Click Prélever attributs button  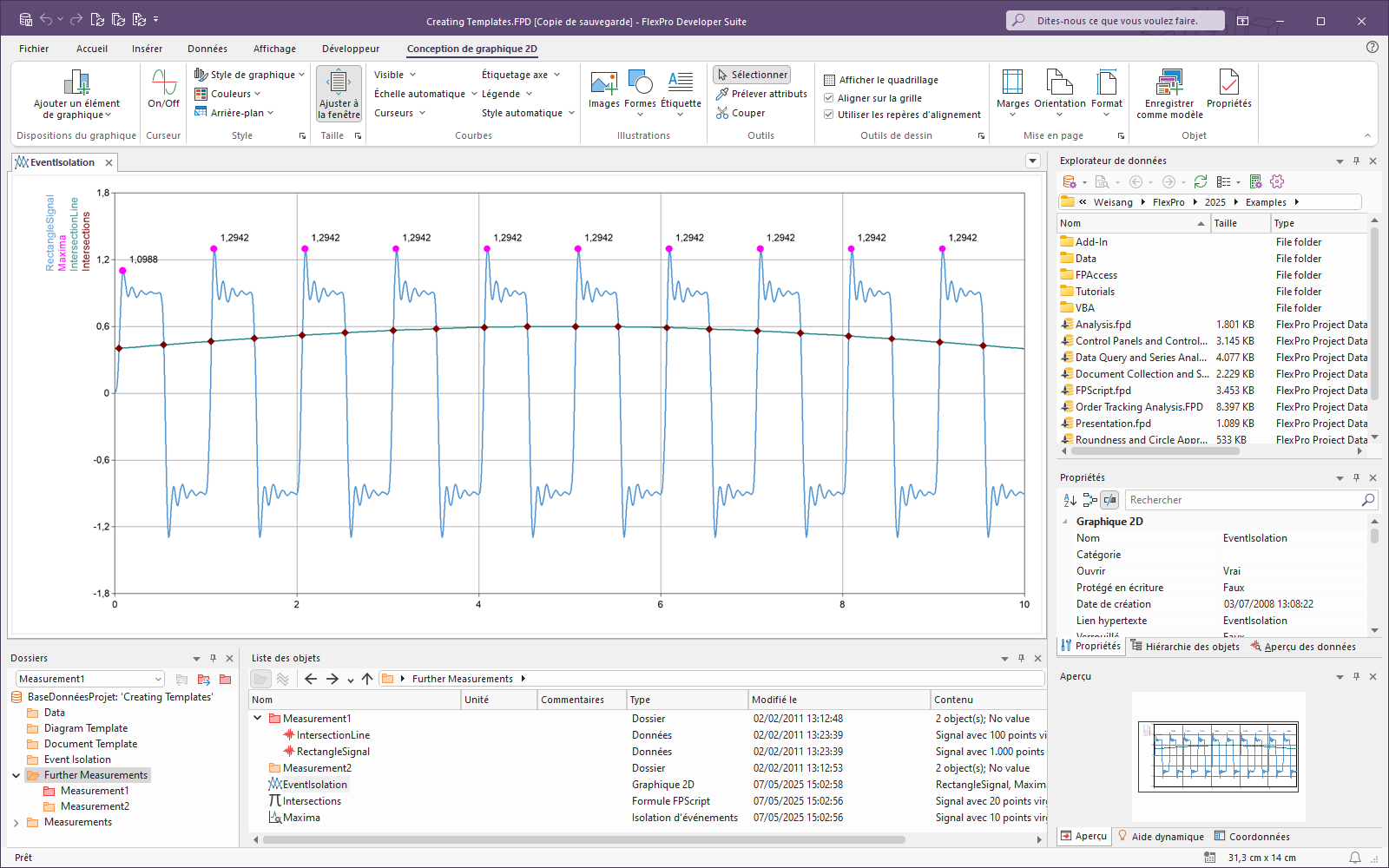(761, 94)
